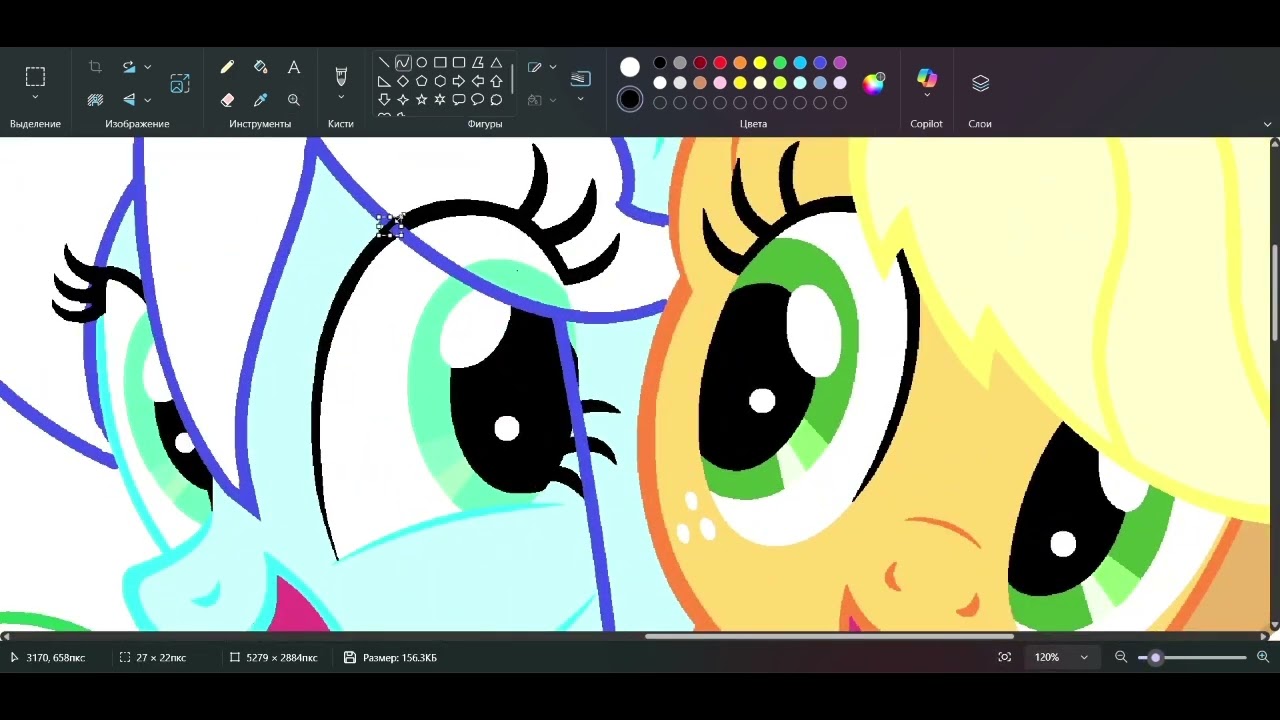The image size is (1280, 720).
Task: Choose the Diamond shape
Action: [x=402, y=81]
